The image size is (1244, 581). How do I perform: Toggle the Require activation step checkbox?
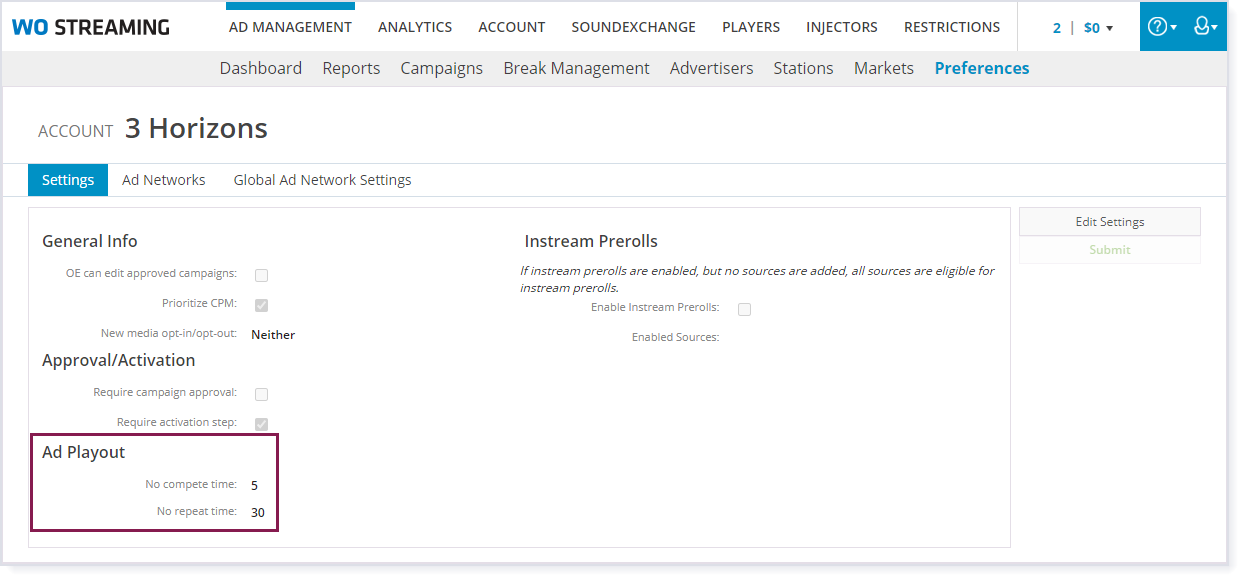261,424
